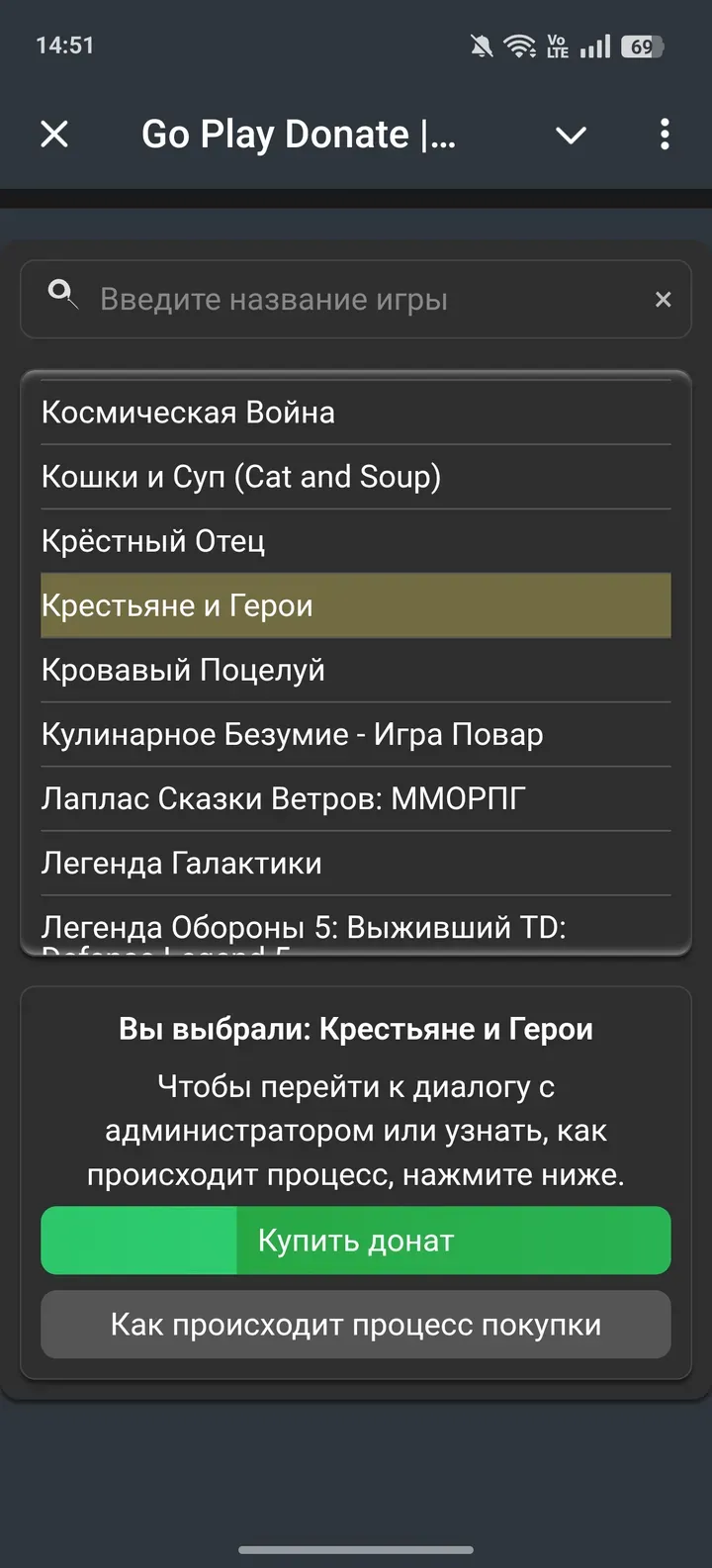Open Как происходит процесс покупки
This screenshot has width=712, height=1568.
pyautogui.click(x=356, y=1325)
